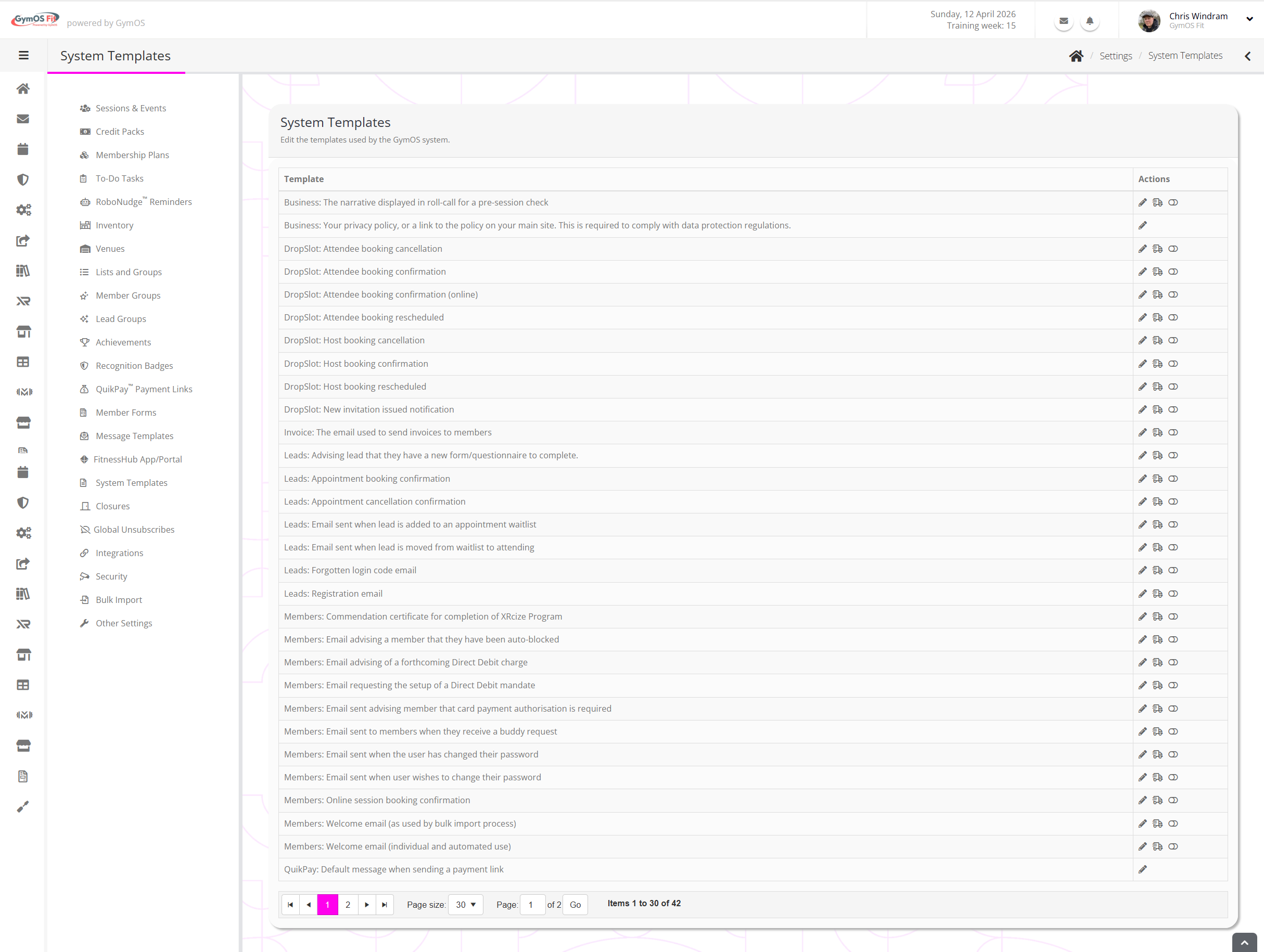
Task: Click the hamburger menu icon
Action: [23, 55]
